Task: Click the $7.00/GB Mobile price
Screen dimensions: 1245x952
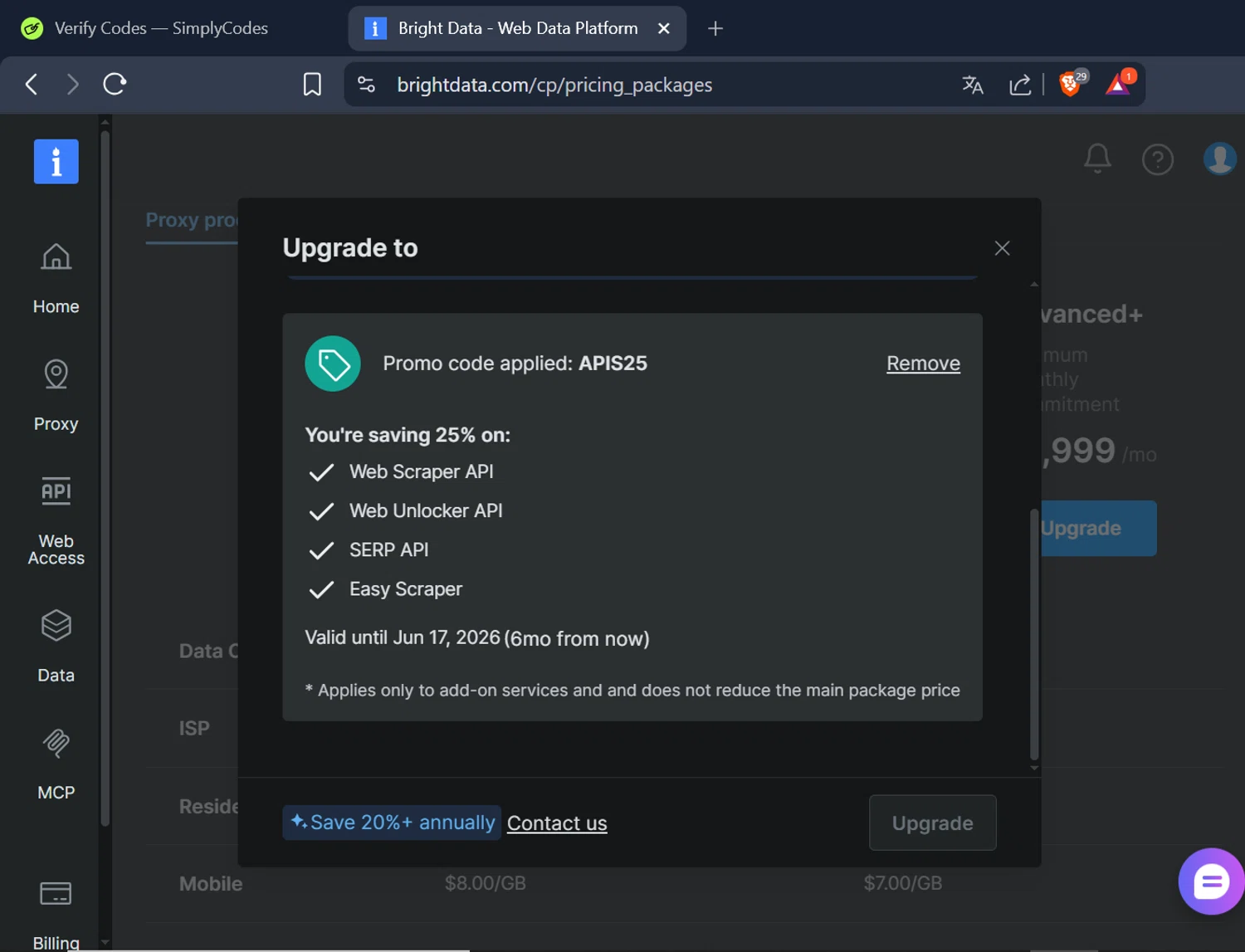Action: point(903,883)
